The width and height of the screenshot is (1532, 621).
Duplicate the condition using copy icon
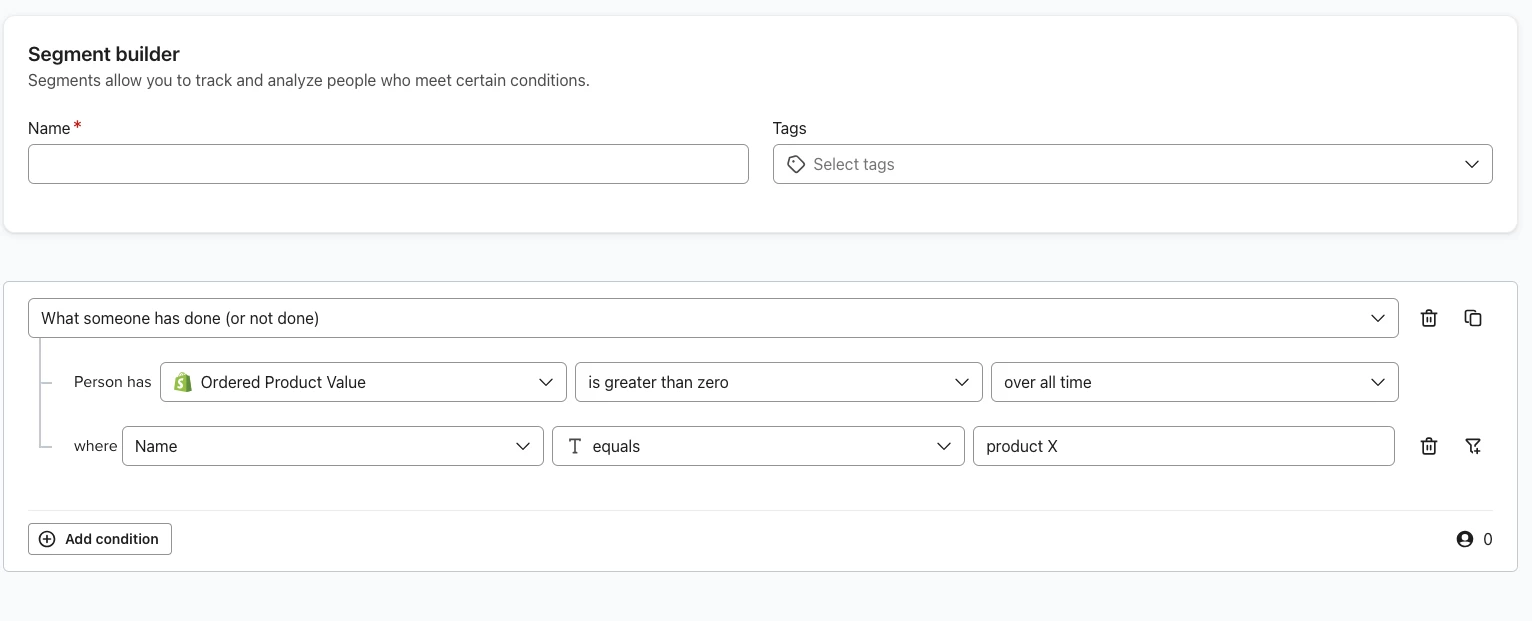(x=1473, y=318)
